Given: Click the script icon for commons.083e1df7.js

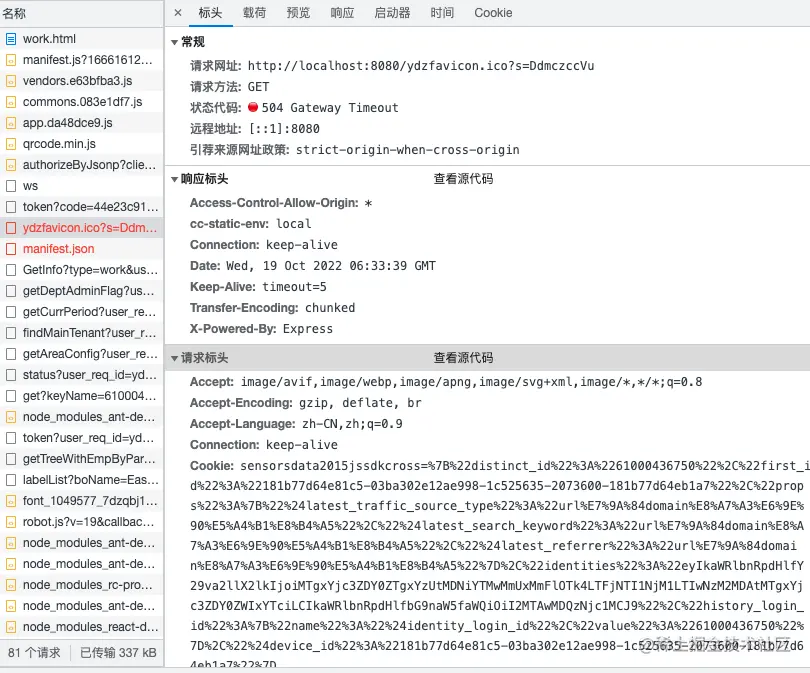Looking at the screenshot, I should point(11,102).
